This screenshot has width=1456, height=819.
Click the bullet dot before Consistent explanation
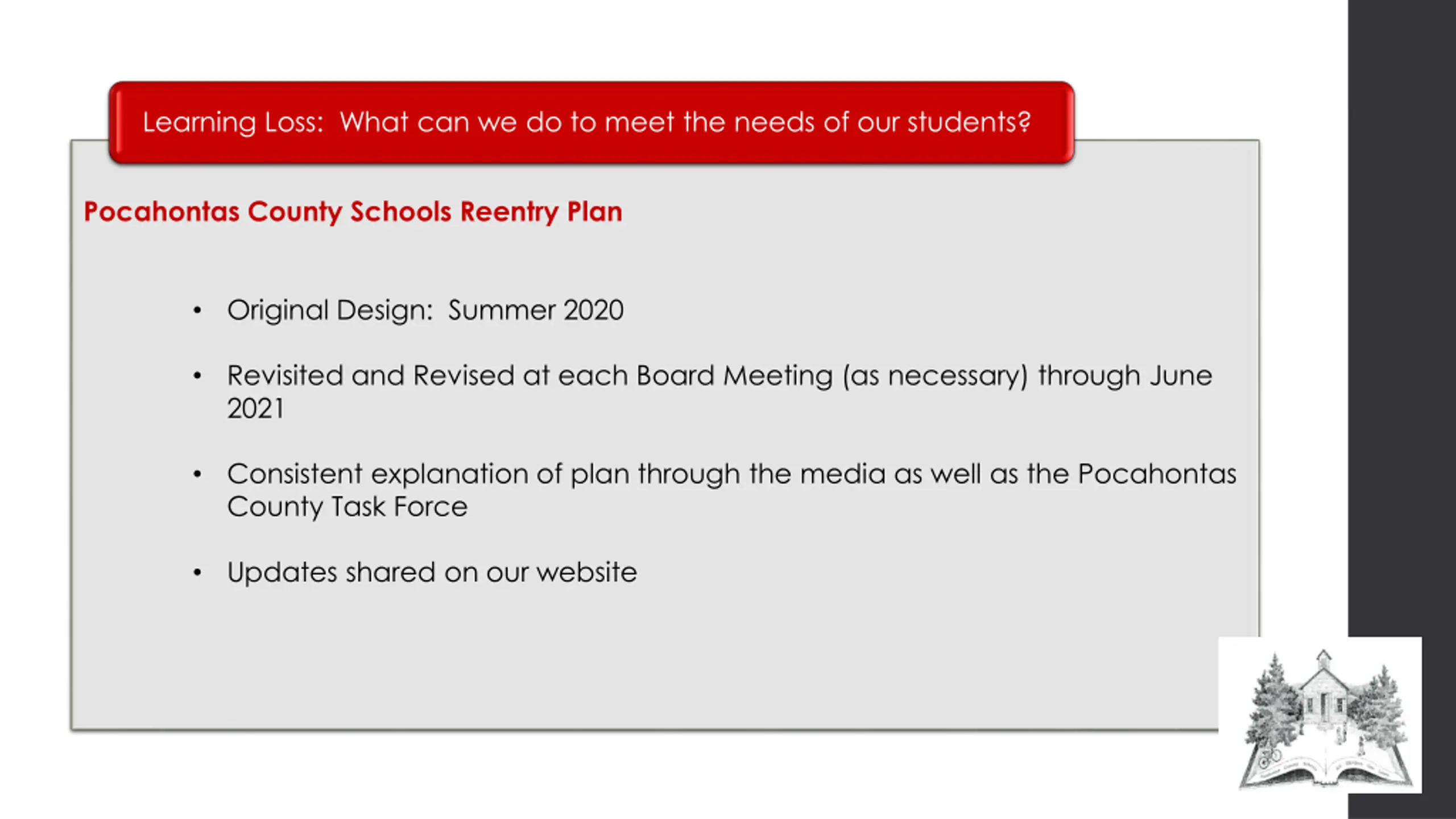tap(197, 474)
